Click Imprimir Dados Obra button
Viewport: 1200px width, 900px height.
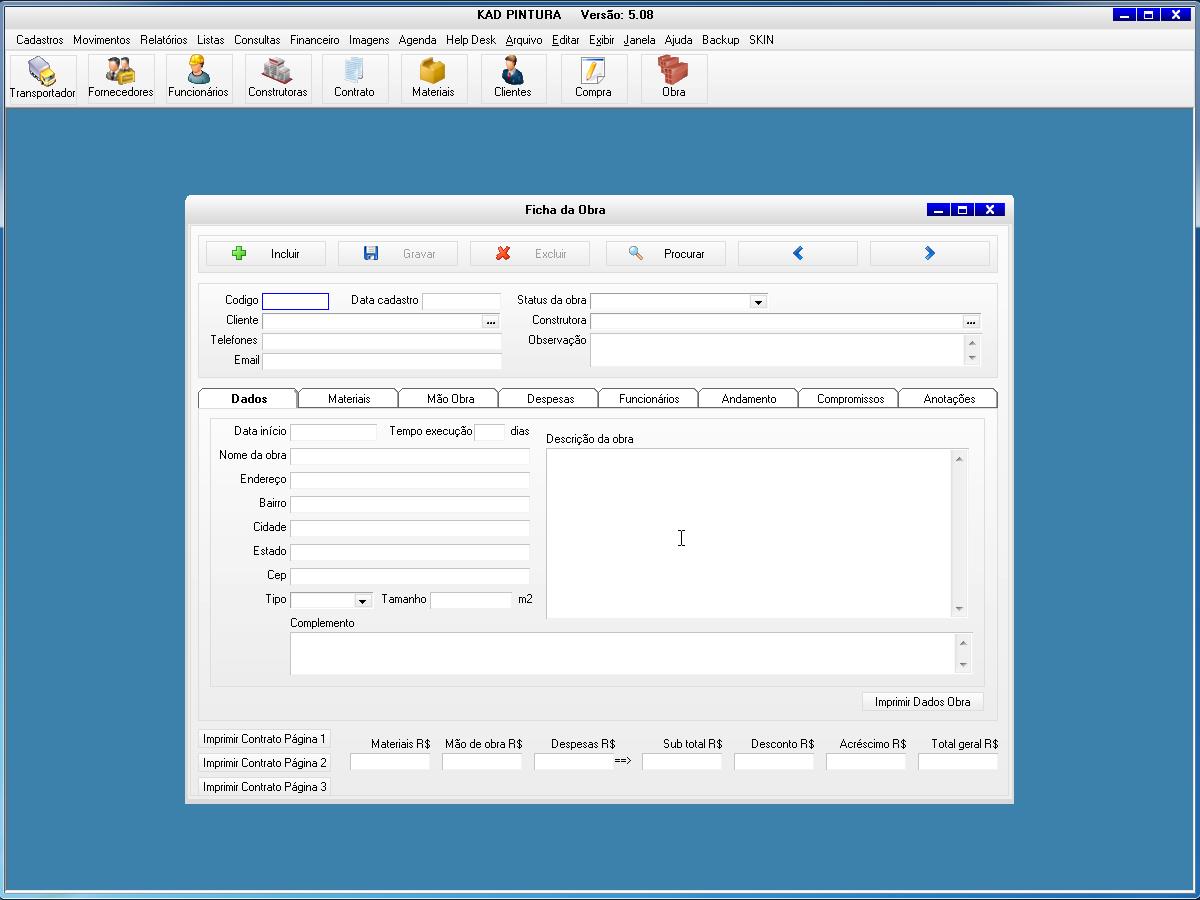coord(922,702)
